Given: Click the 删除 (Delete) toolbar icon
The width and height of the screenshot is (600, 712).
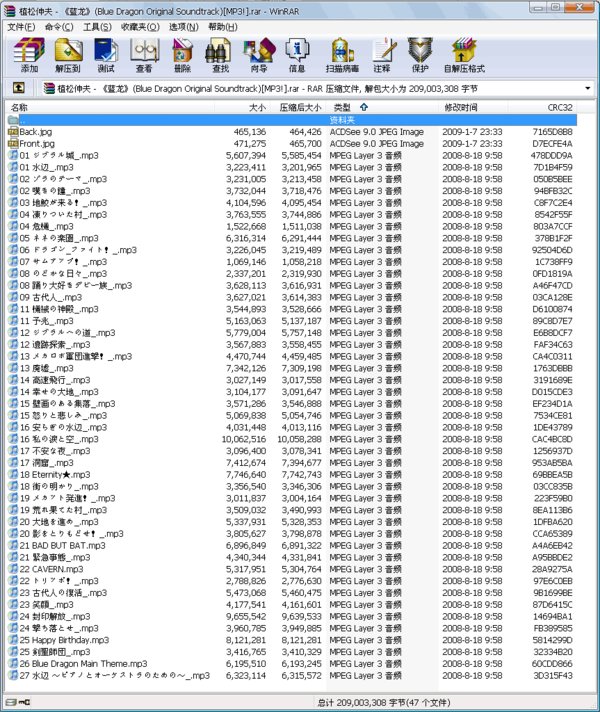Looking at the screenshot, I should [x=183, y=55].
